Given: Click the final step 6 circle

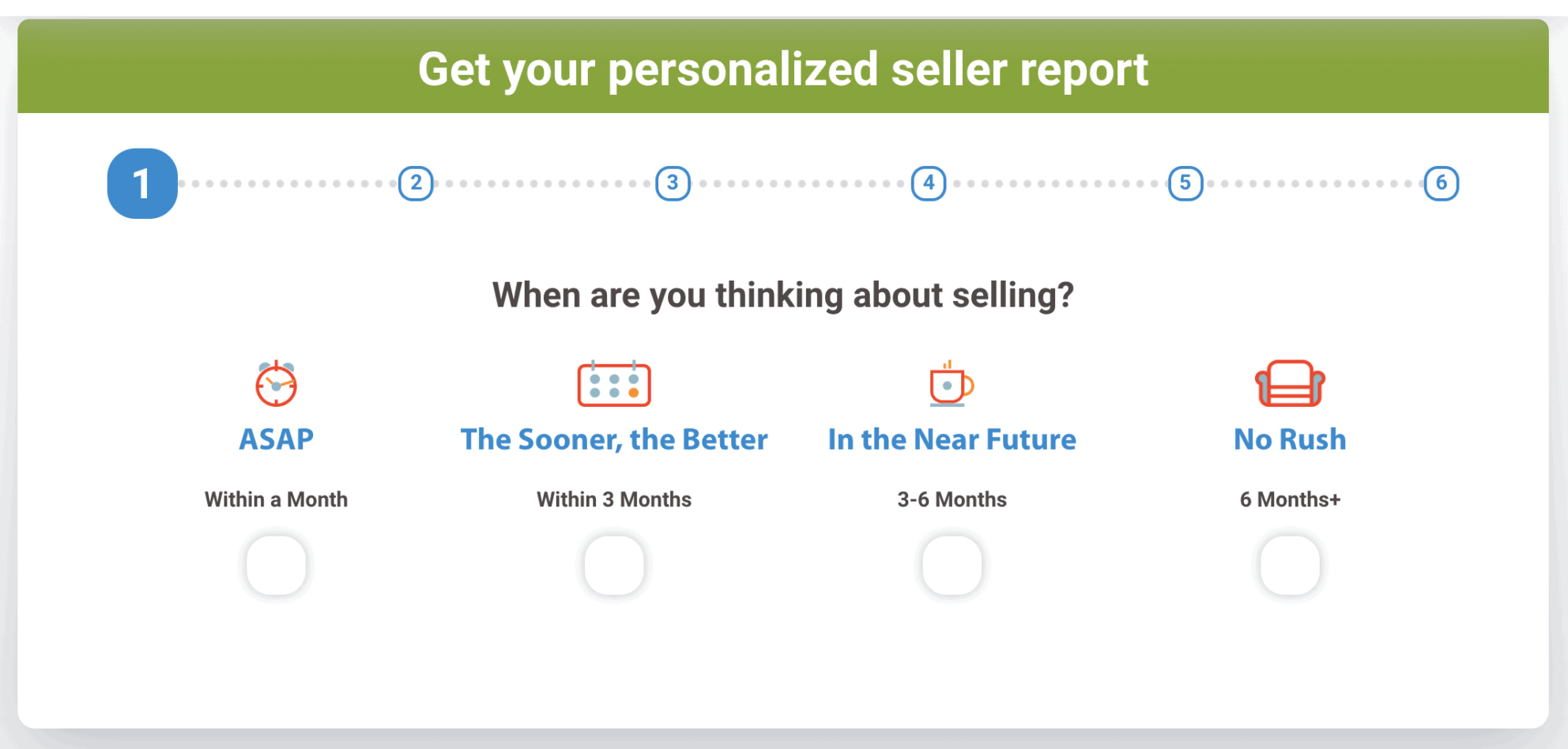Looking at the screenshot, I should tap(1442, 183).
